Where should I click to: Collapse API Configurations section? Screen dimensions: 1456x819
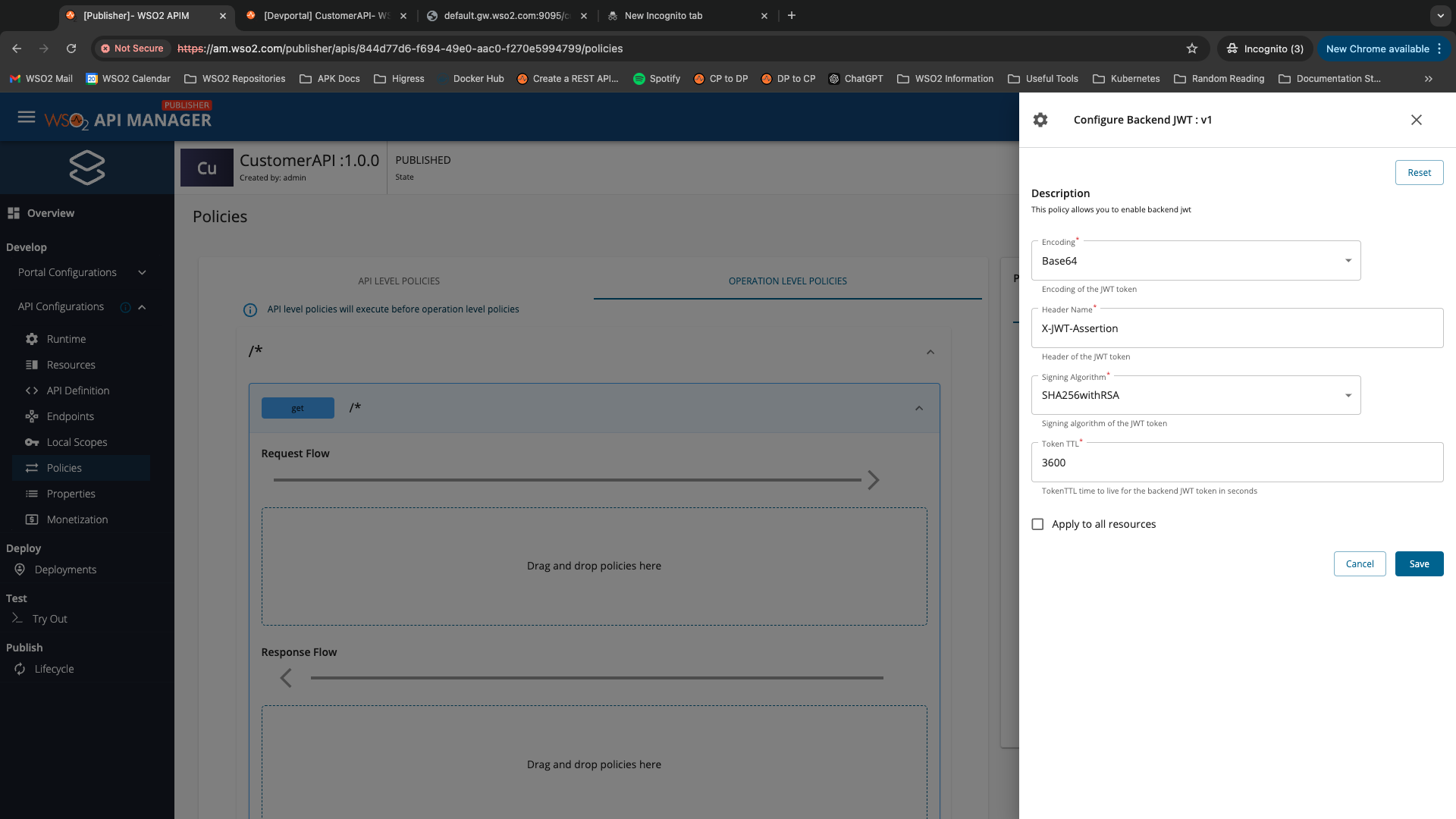coord(142,307)
